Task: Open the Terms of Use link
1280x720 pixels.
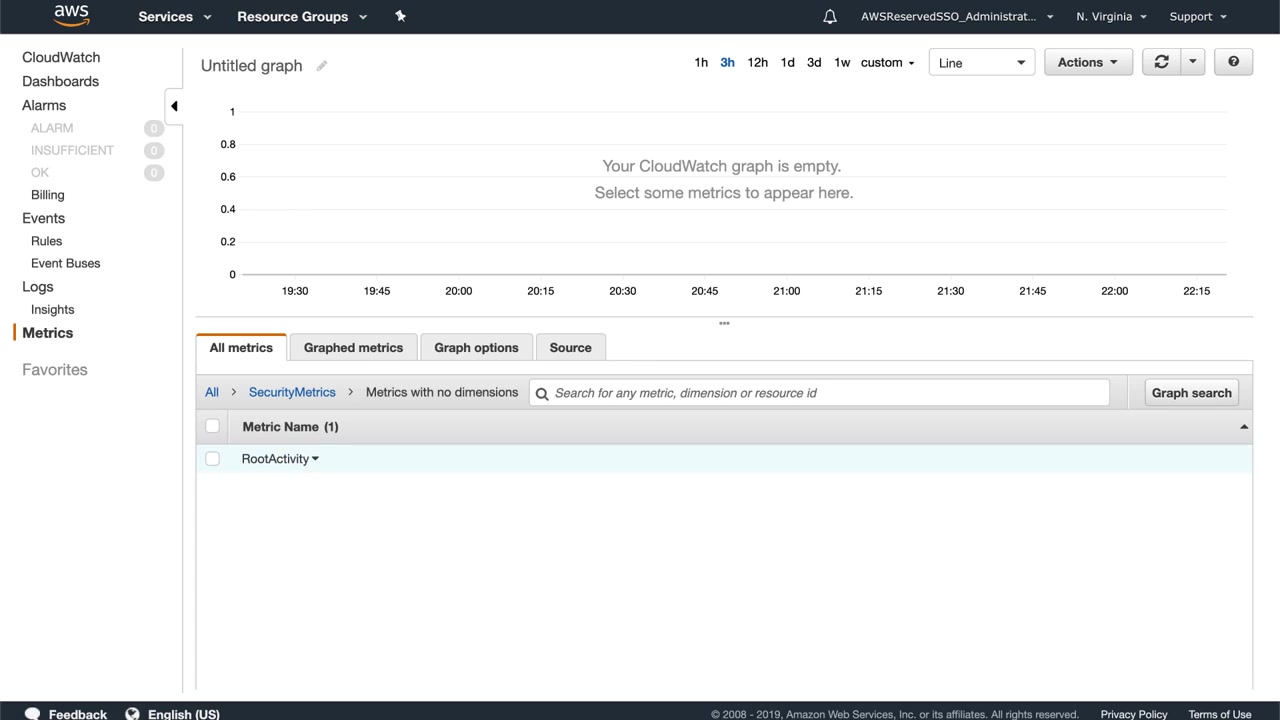Action: pyautogui.click(x=1220, y=714)
